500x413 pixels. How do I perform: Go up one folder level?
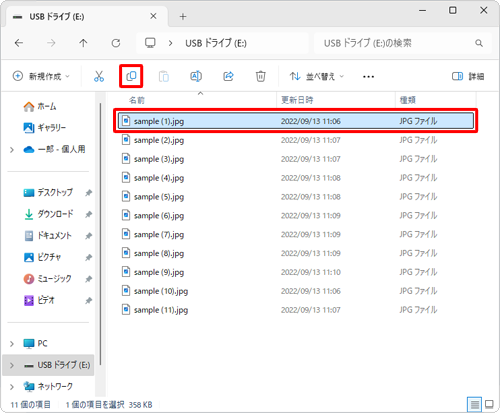click(83, 43)
